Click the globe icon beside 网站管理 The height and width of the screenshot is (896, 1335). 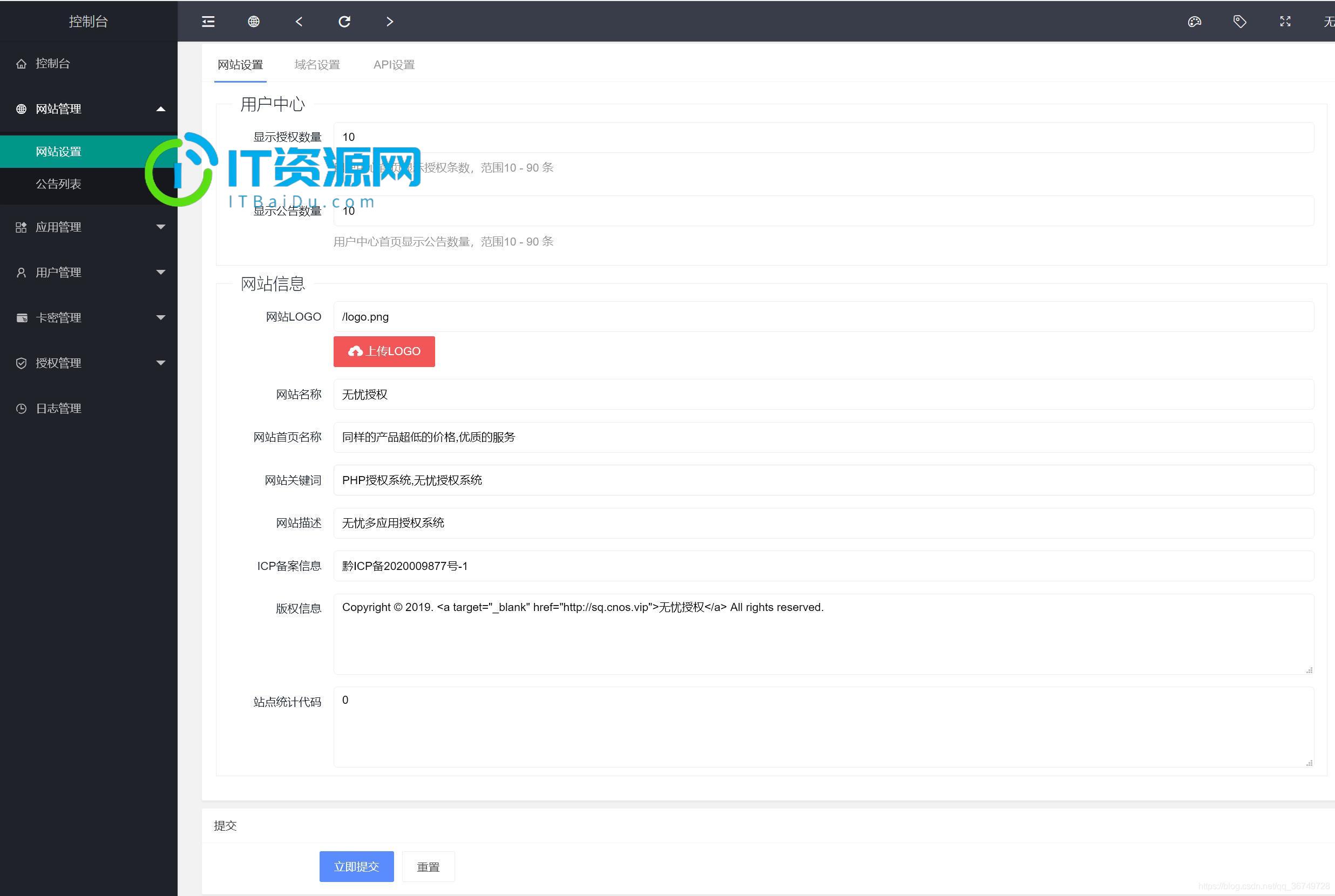[x=21, y=108]
